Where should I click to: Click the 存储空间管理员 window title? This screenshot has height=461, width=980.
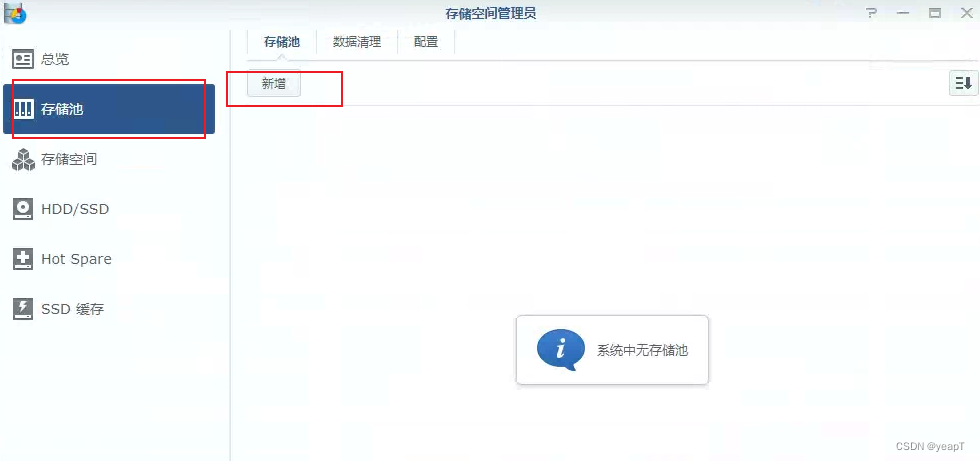pos(490,13)
